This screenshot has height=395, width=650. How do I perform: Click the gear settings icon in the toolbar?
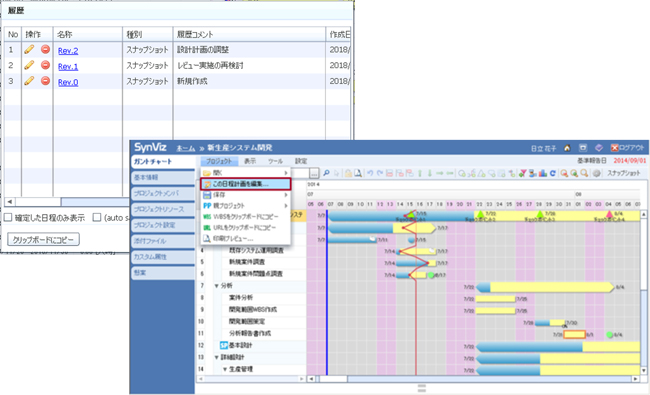click(x=596, y=173)
